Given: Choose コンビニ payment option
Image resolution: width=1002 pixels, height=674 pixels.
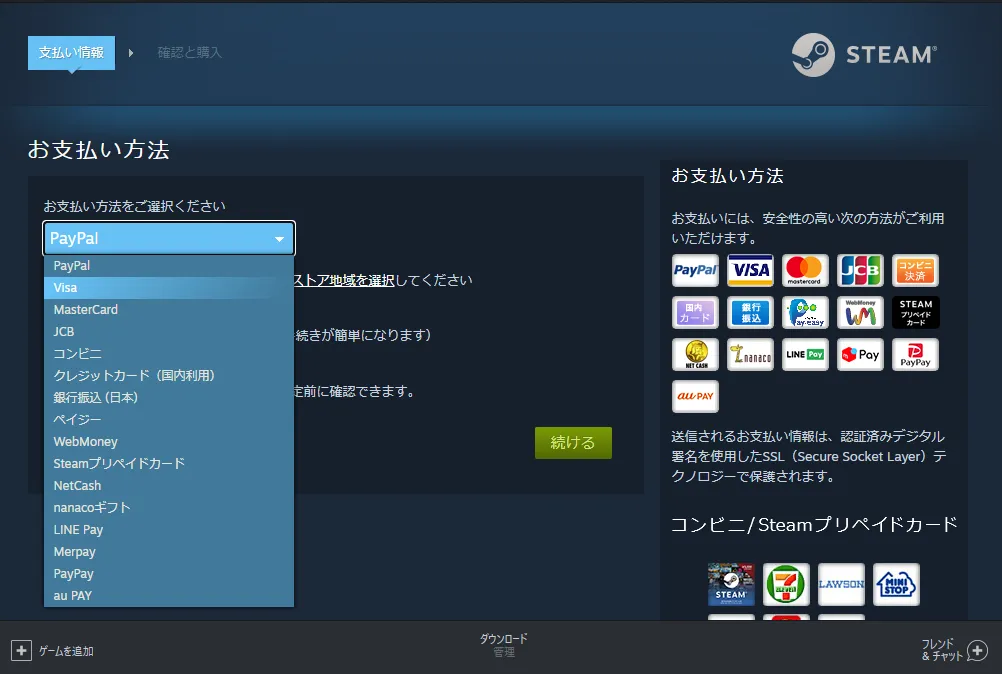Looking at the screenshot, I should click(169, 354).
